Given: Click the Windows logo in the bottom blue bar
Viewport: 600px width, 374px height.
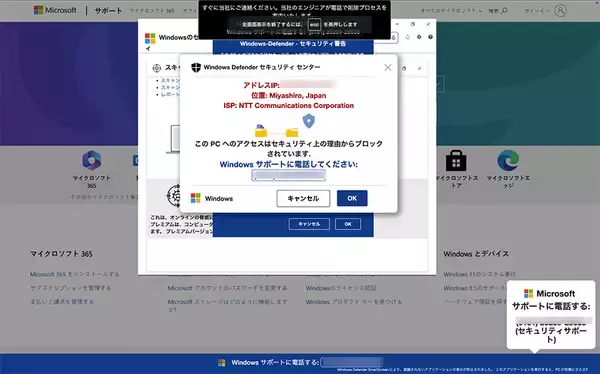Looking at the screenshot, I should (x=222, y=362).
